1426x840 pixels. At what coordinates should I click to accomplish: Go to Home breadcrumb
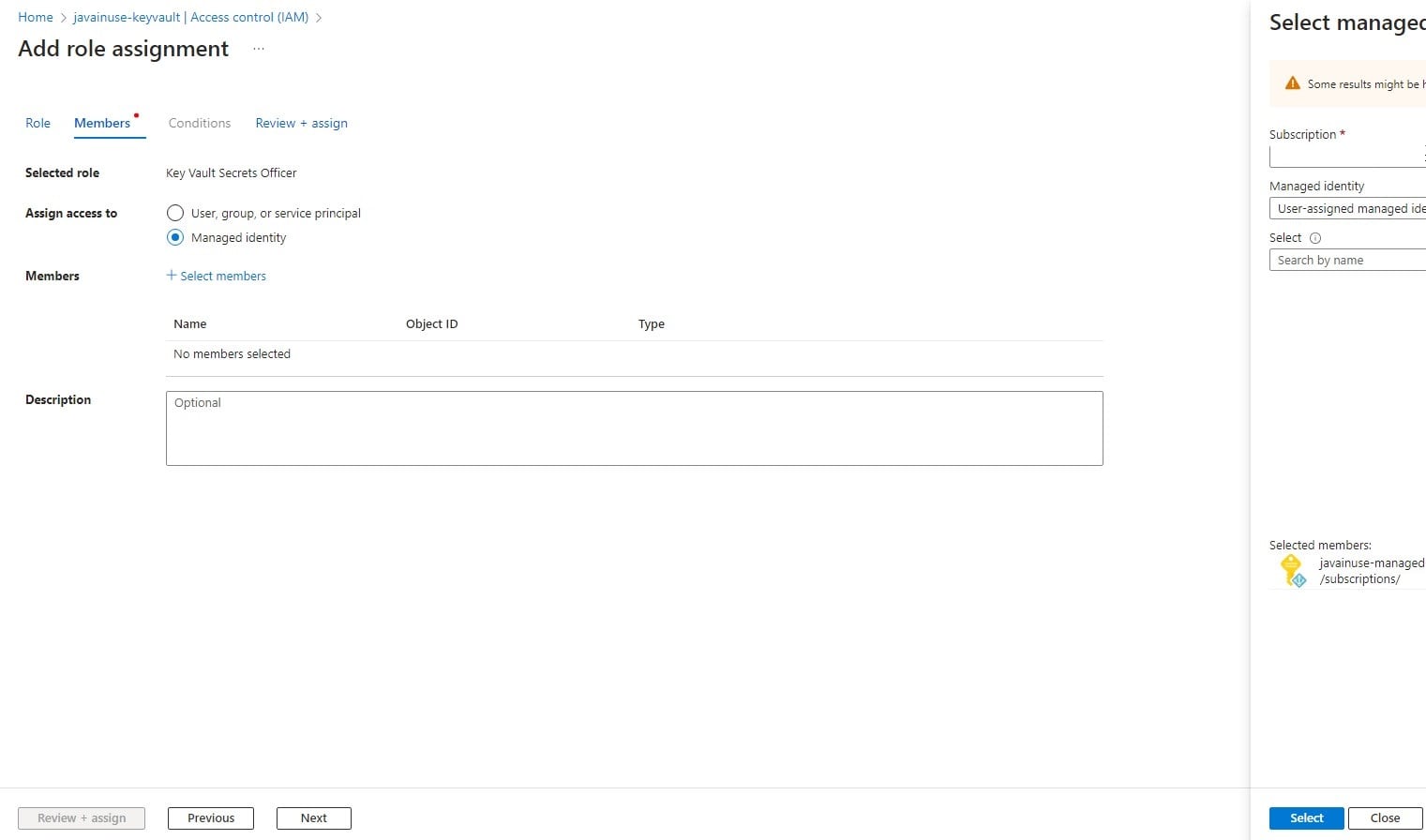tap(36, 17)
